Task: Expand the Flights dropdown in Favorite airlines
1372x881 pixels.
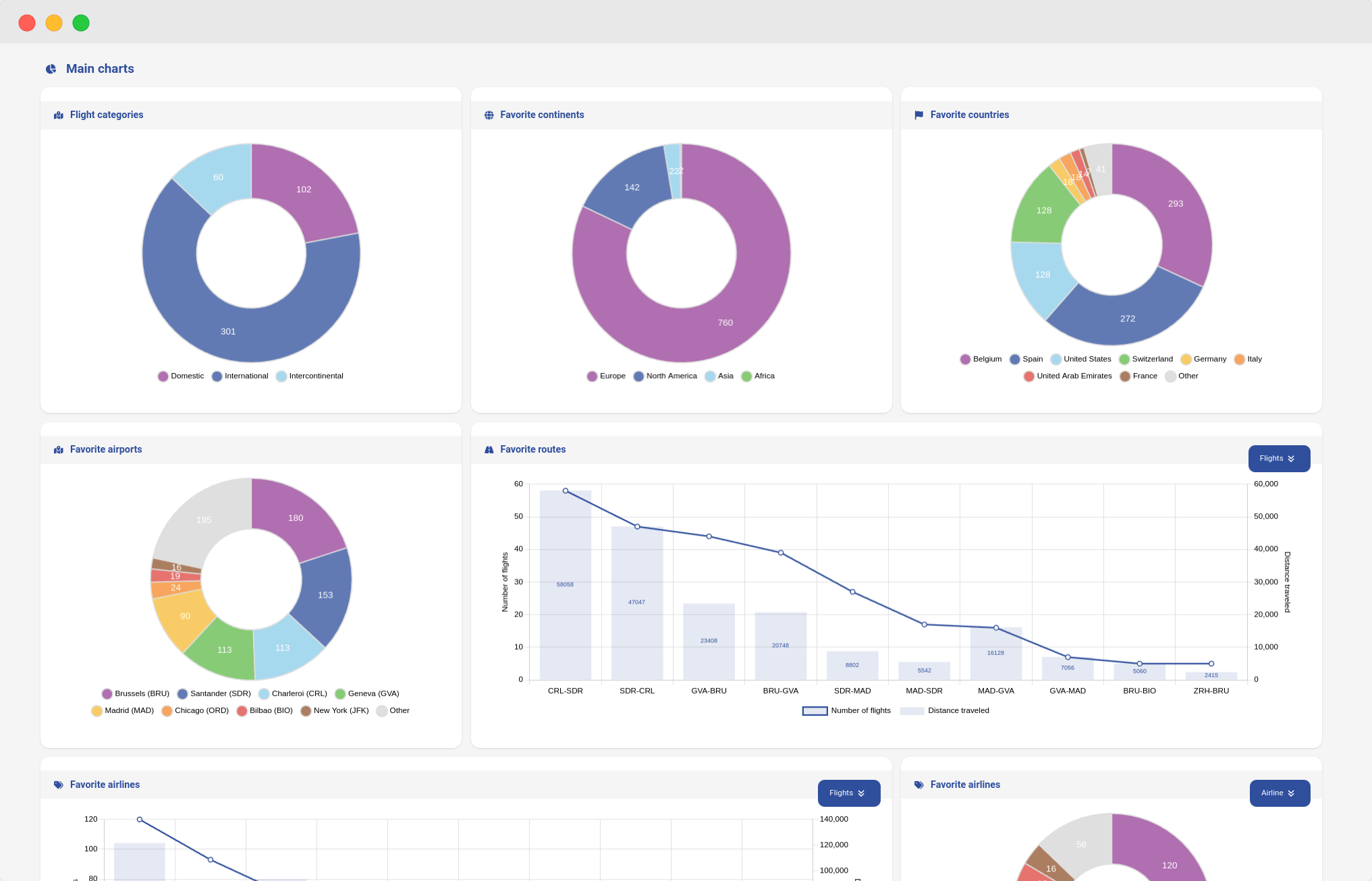Action: point(848,793)
